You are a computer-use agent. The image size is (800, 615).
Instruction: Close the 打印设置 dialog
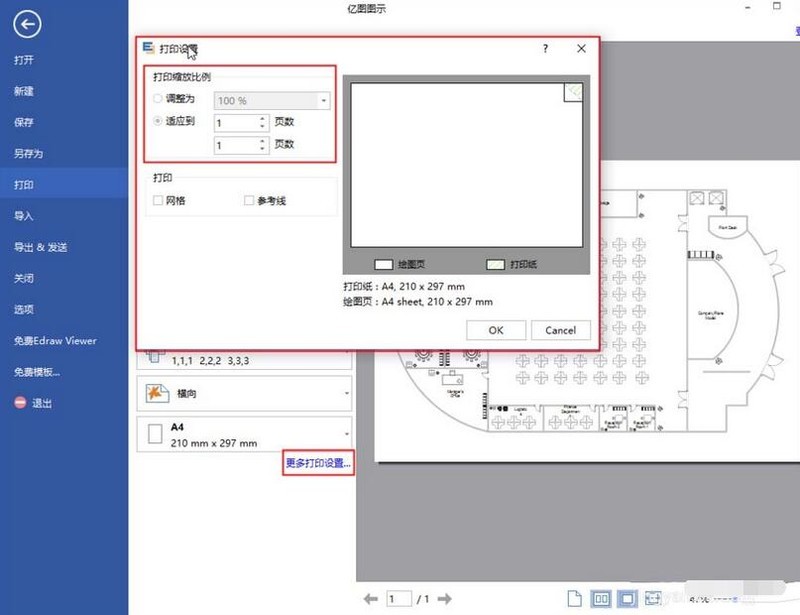pyautogui.click(x=581, y=48)
